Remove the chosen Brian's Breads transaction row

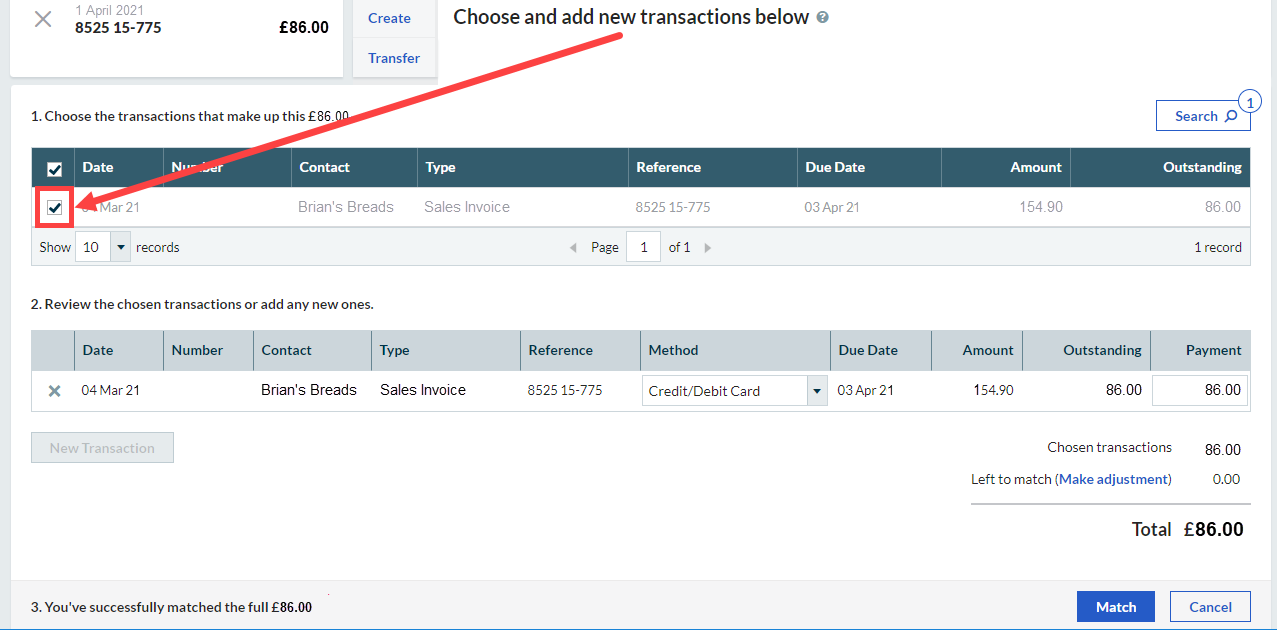(55, 391)
